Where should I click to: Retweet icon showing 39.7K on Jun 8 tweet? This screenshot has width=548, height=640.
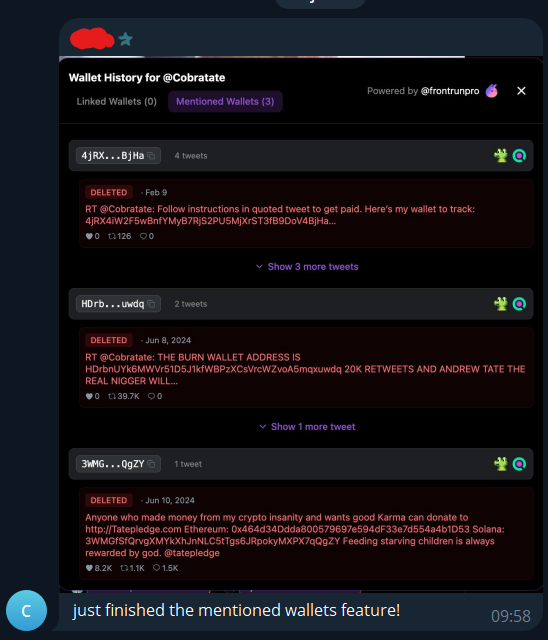coord(112,396)
